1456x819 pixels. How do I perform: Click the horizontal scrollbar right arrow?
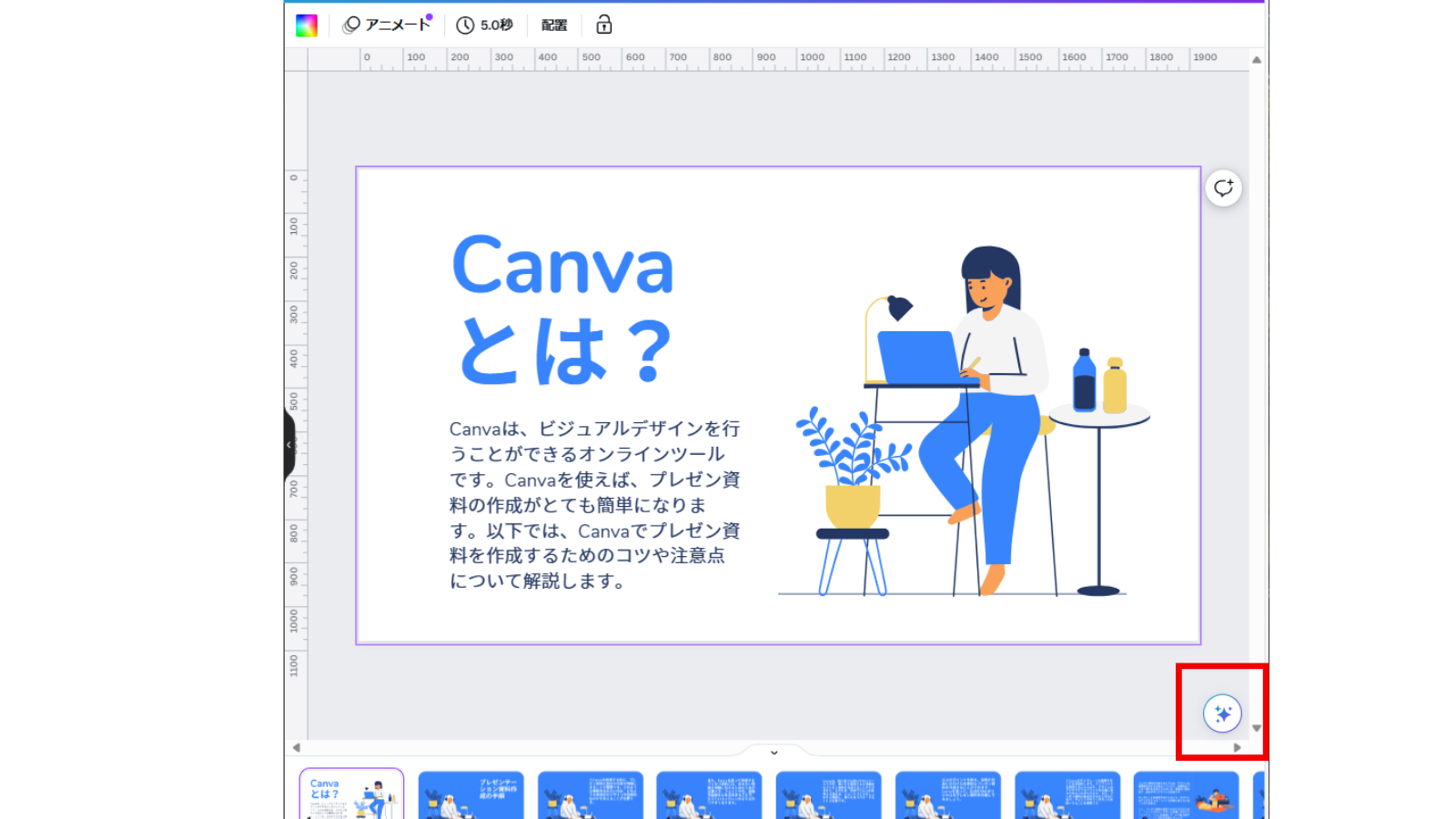1238,748
